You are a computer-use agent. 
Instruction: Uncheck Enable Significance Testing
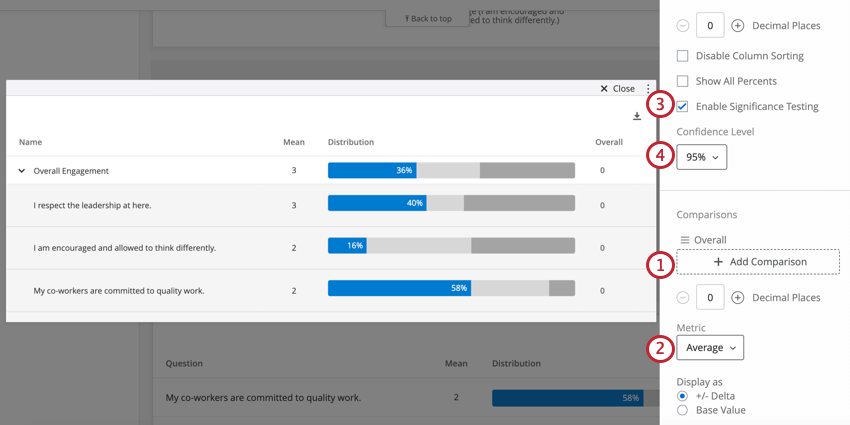click(683, 106)
